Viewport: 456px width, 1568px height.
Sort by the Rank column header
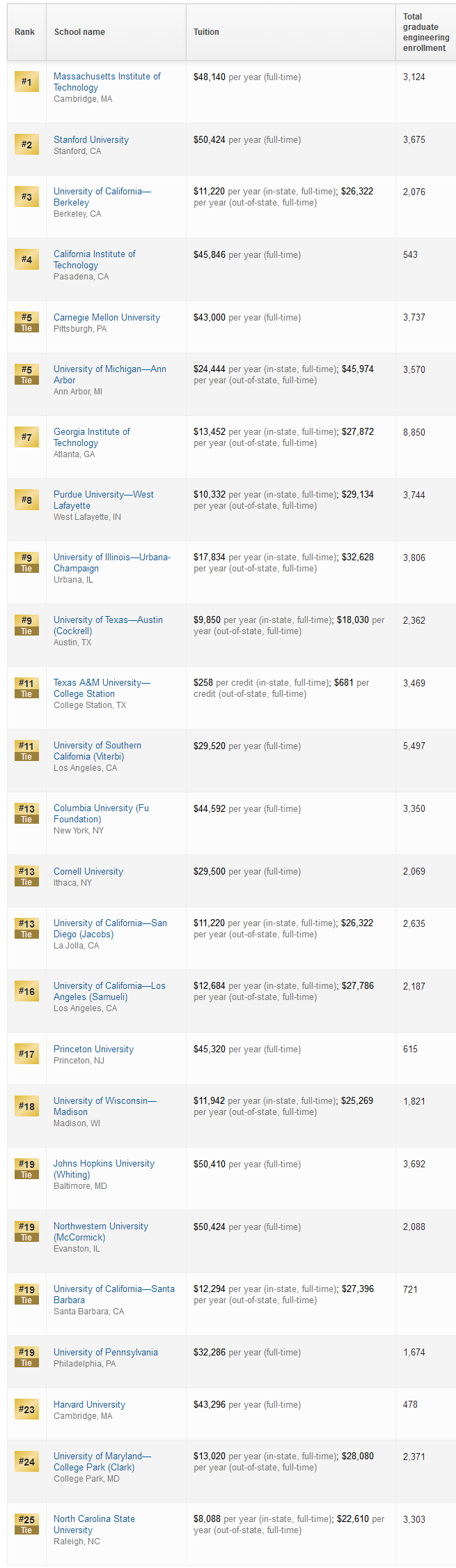26,32
